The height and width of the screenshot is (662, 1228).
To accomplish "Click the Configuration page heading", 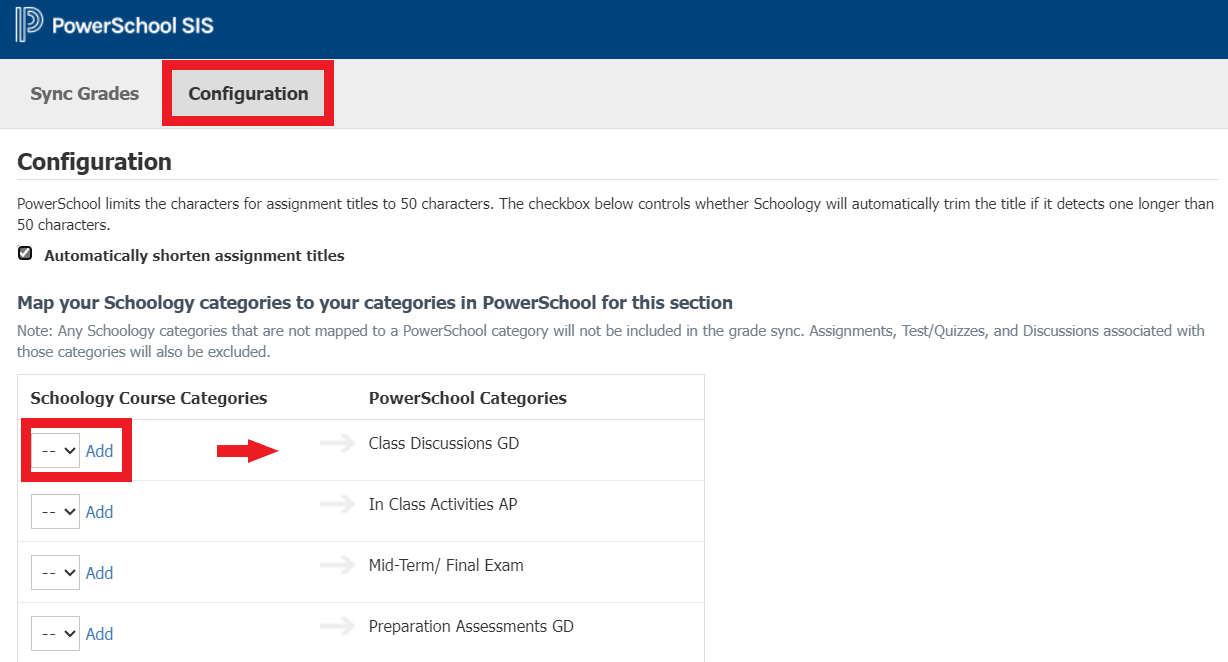I will 95,162.
